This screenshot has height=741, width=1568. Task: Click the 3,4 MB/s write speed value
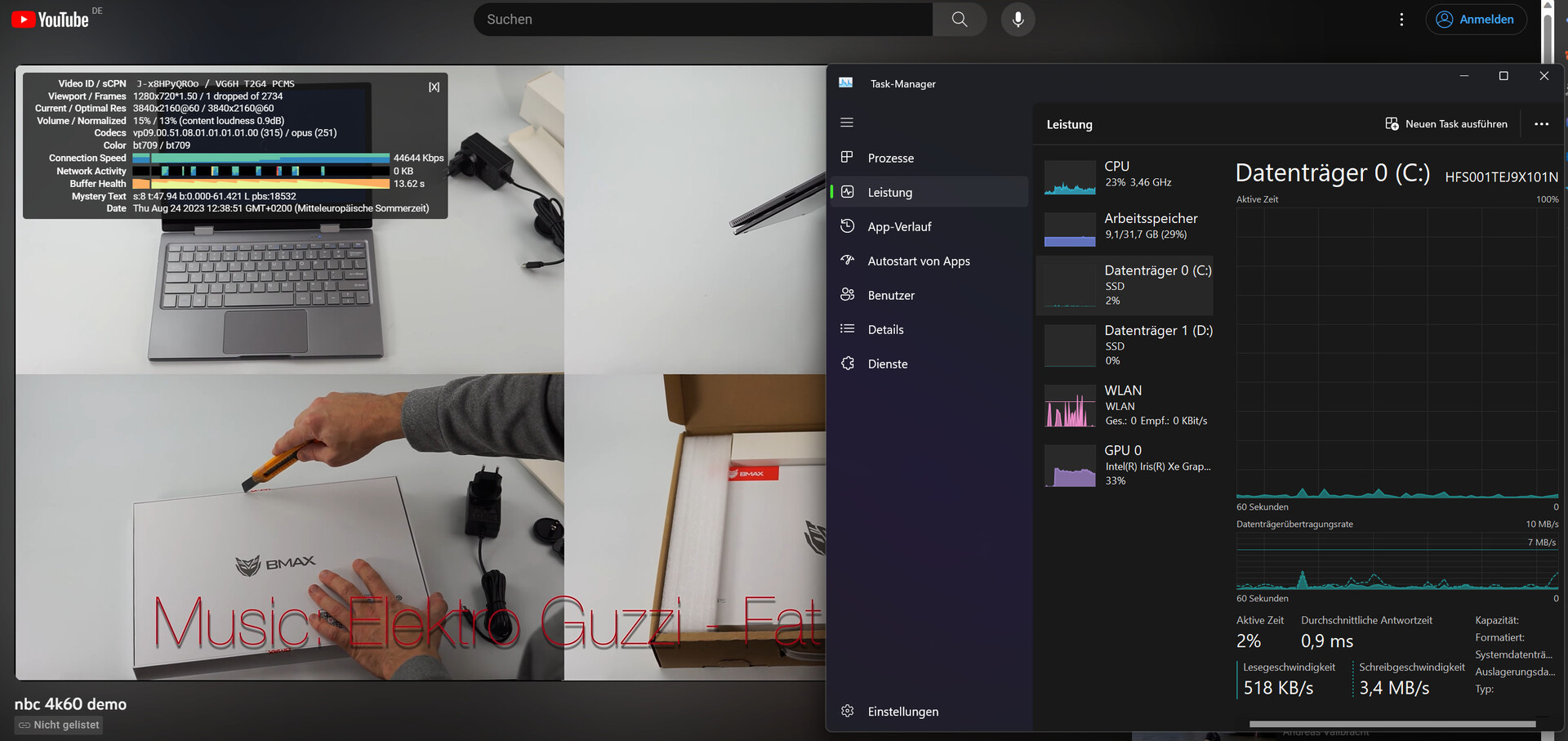(1394, 688)
